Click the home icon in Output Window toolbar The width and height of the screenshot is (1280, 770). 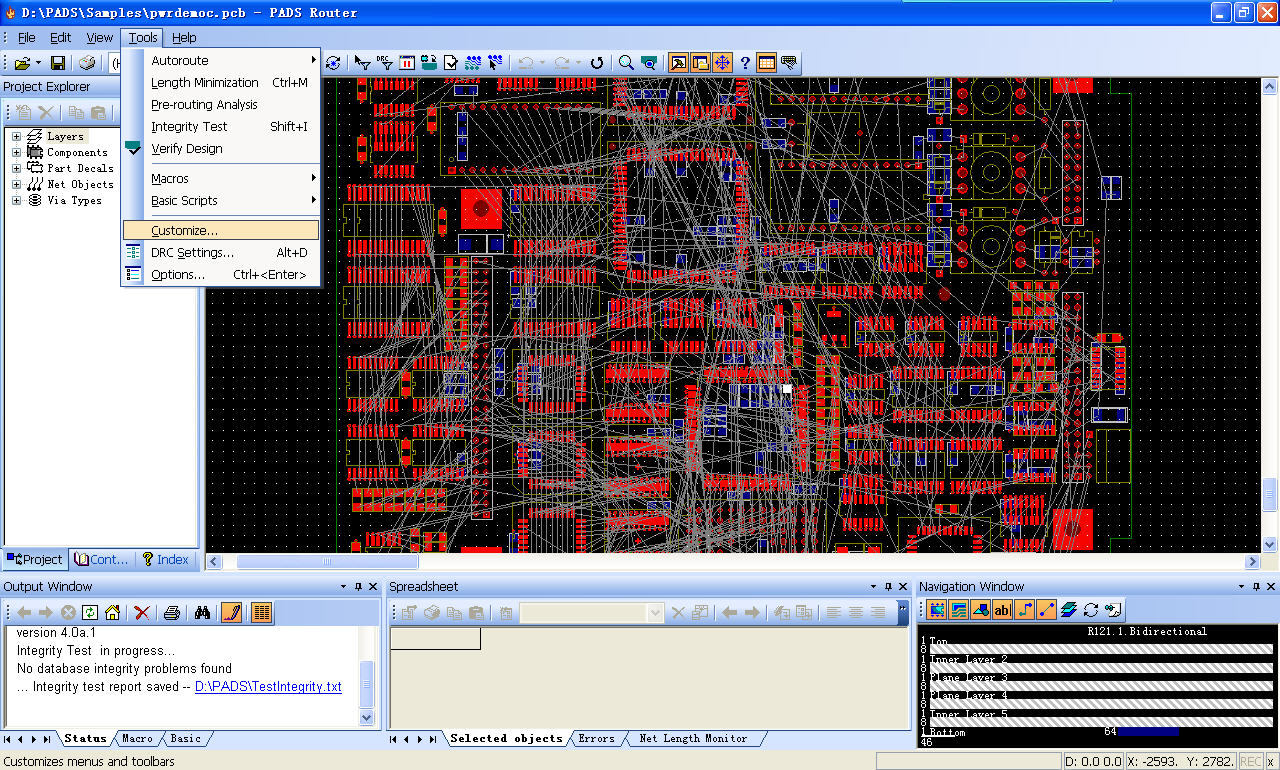coord(113,613)
